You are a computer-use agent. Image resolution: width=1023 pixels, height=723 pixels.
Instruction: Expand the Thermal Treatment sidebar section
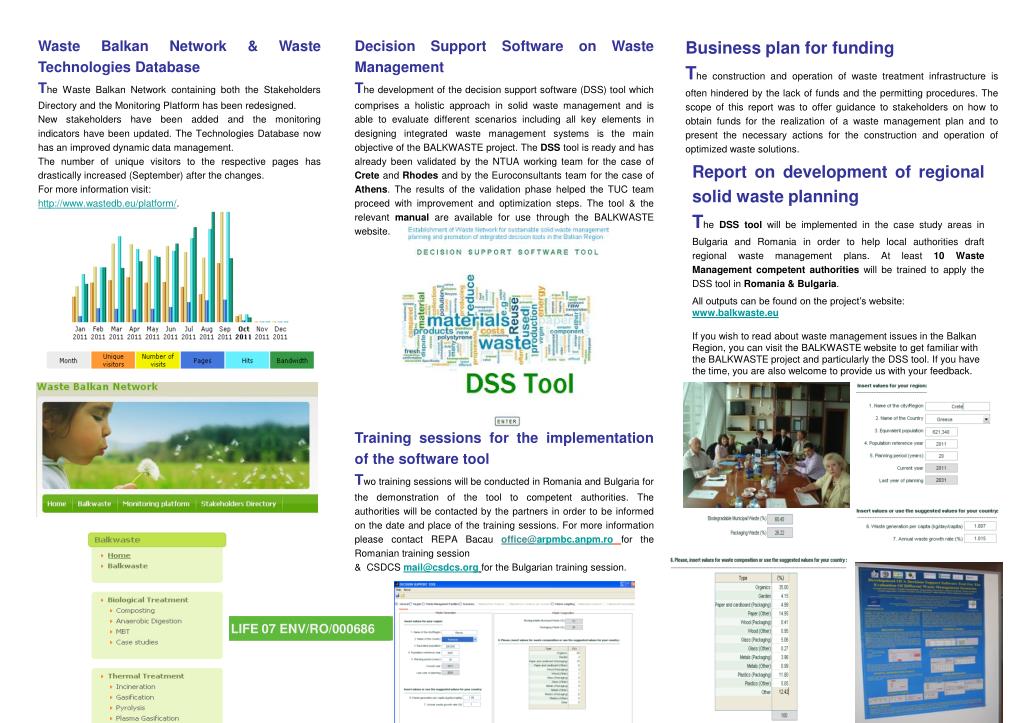click(145, 676)
